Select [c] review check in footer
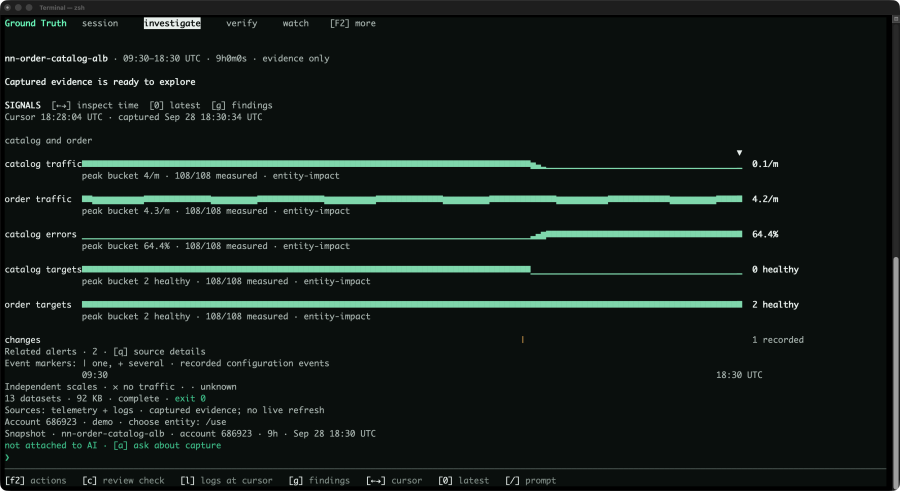This screenshot has height=491, width=900. click(123, 481)
